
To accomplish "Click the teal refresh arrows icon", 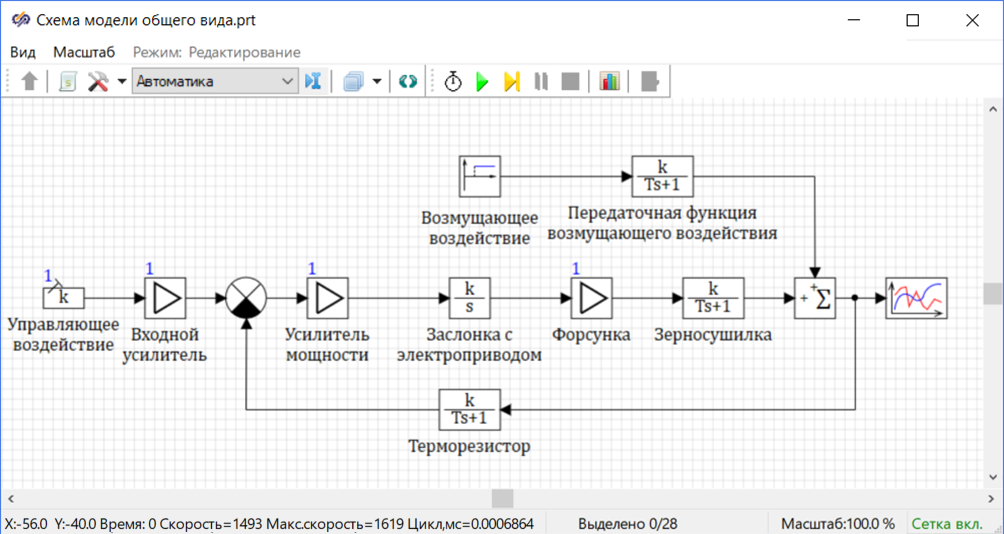I will (x=407, y=82).
